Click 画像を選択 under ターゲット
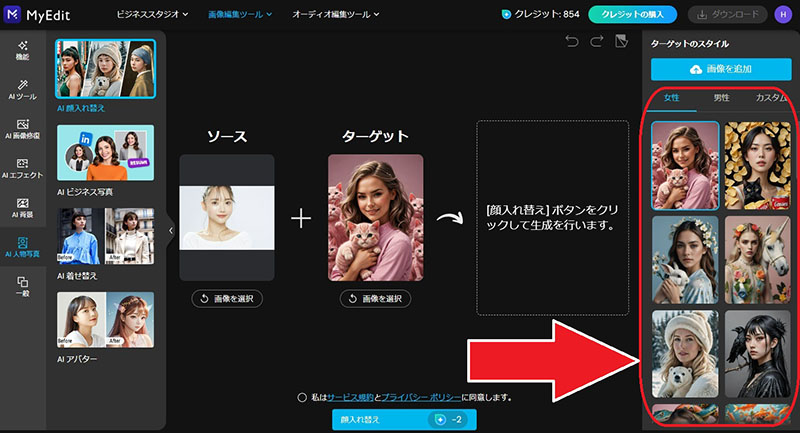Screen dimensions: 800x433 (376, 299)
